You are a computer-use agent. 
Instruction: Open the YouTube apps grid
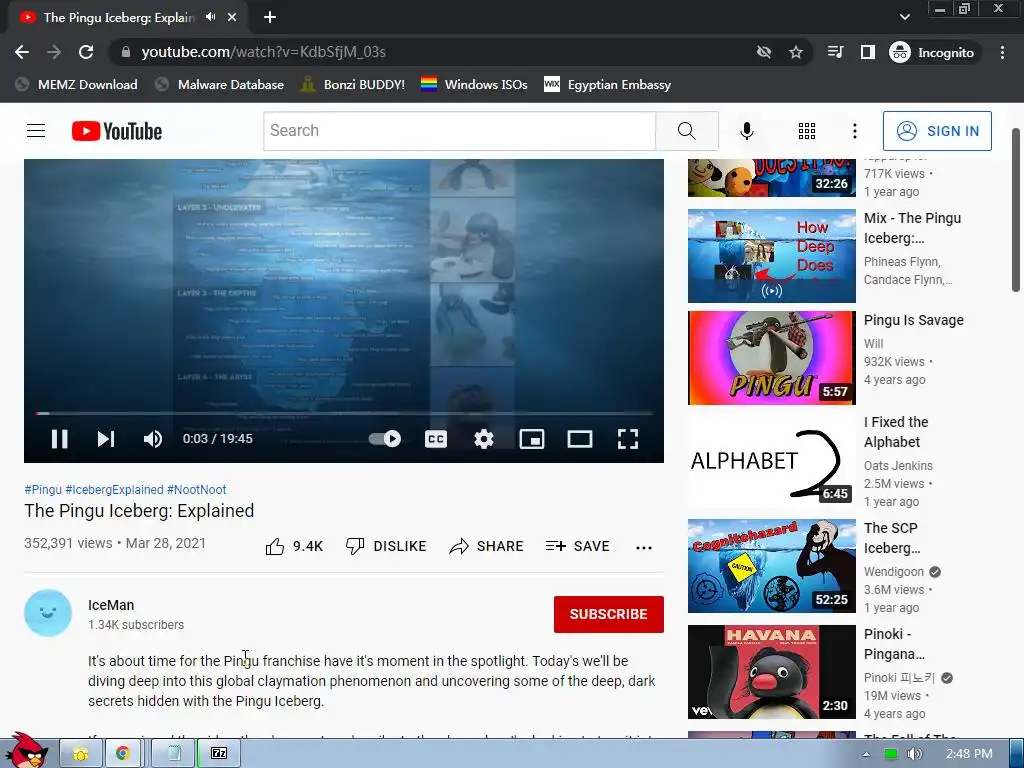point(807,131)
